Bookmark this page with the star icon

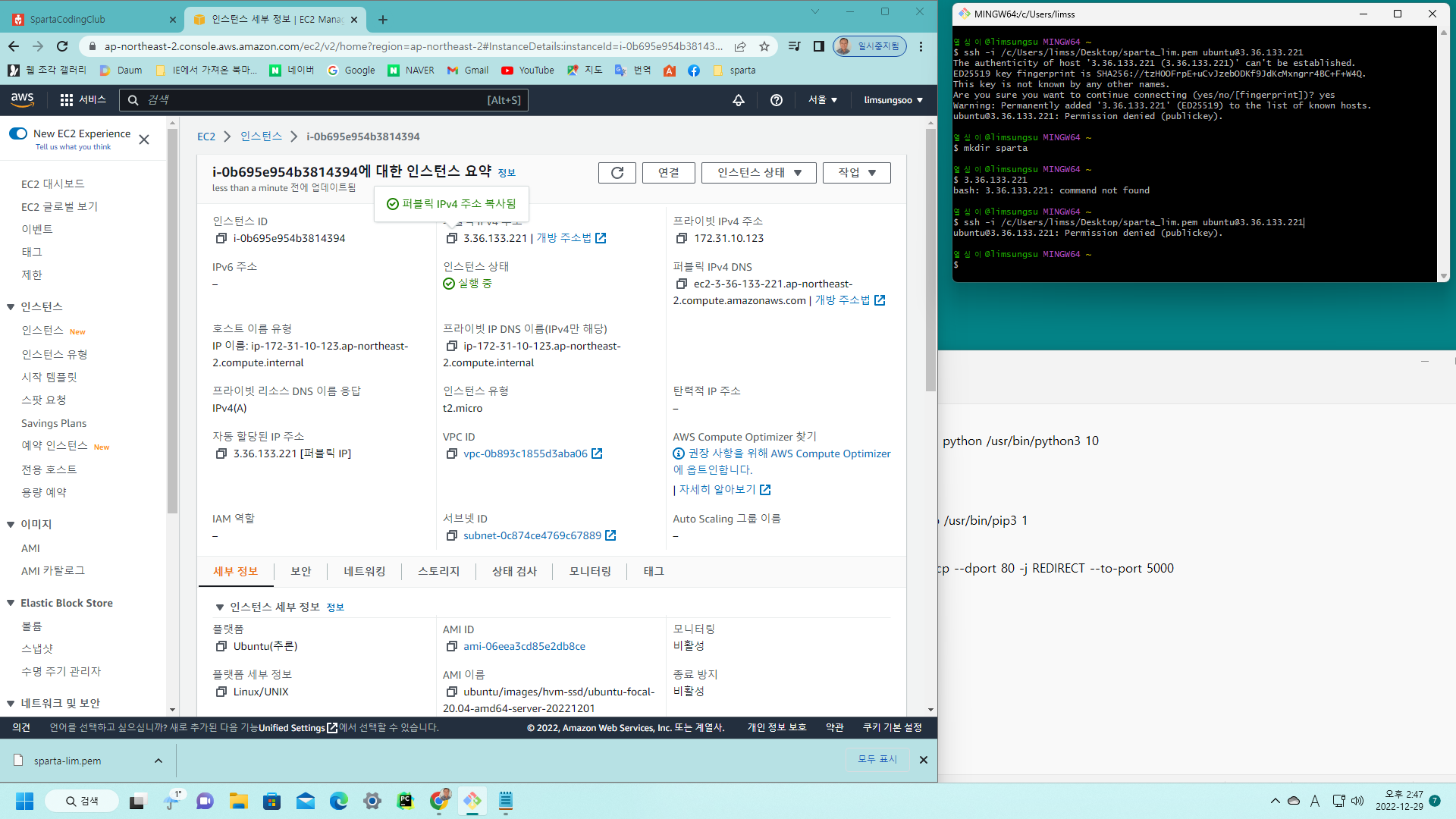click(764, 46)
